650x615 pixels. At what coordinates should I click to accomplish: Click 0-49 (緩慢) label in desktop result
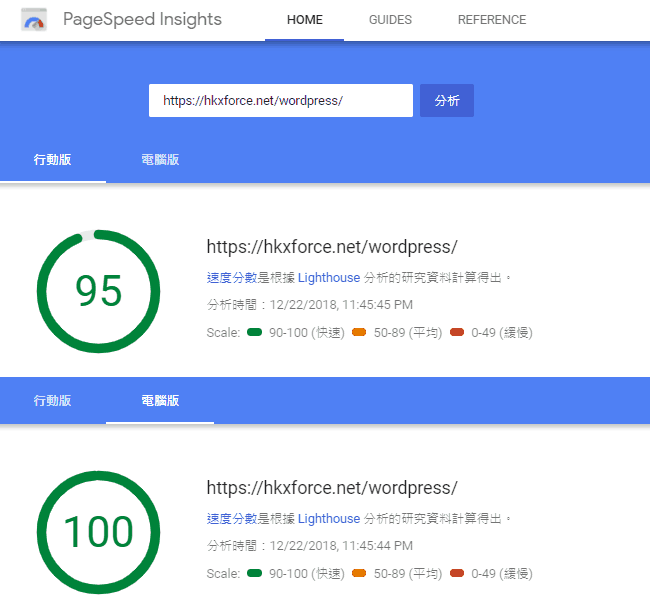click(502, 574)
